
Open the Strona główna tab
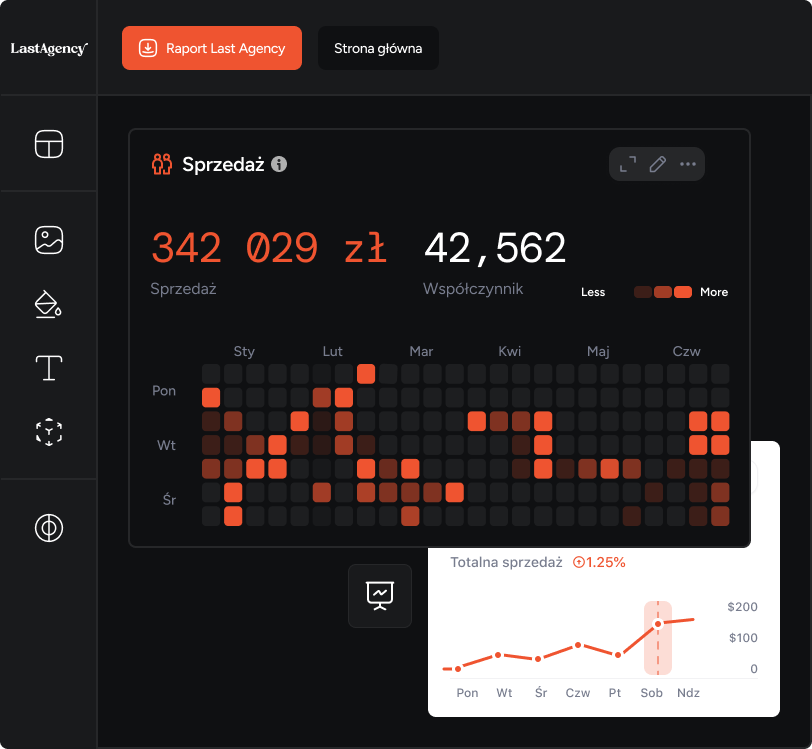click(x=378, y=48)
